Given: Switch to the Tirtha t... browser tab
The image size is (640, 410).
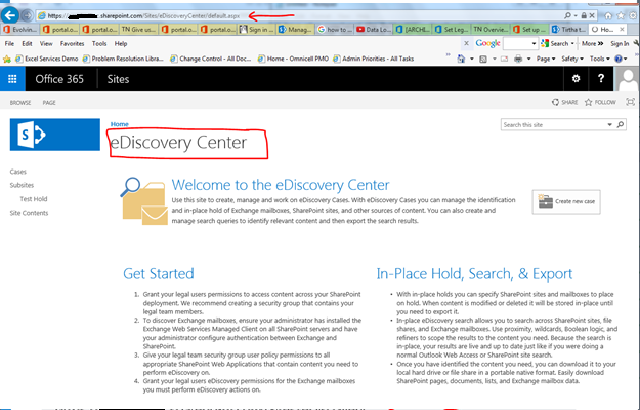Looking at the screenshot, I should click(569, 29).
